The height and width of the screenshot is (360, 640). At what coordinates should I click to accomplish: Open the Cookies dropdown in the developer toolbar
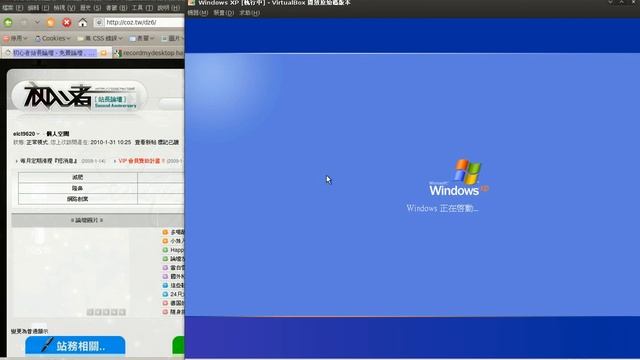53,38
